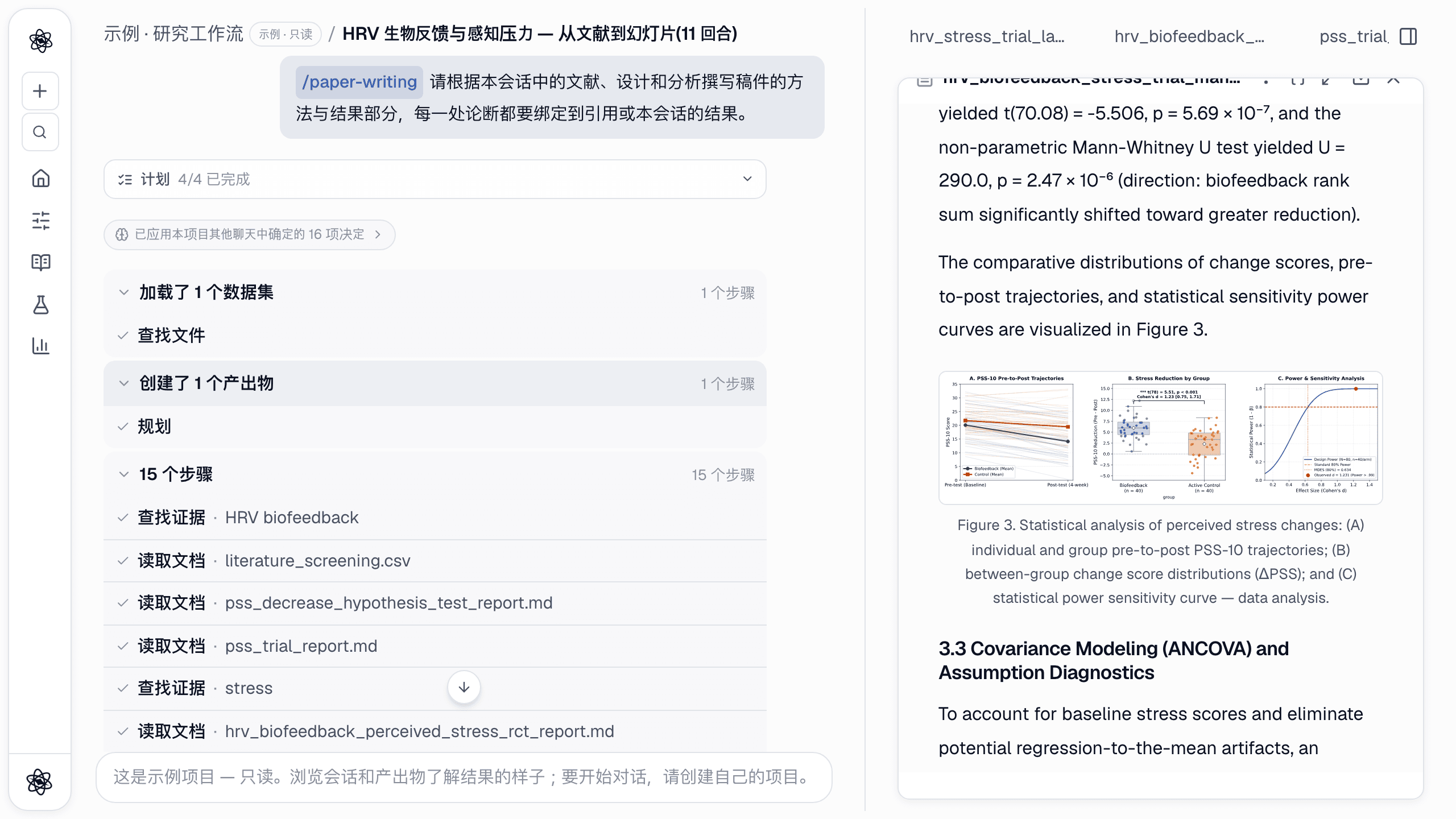Open the sliders settings icon in the sidebar
Image resolution: width=1456 pixels, height=819 pixels.
pos(40,220)
